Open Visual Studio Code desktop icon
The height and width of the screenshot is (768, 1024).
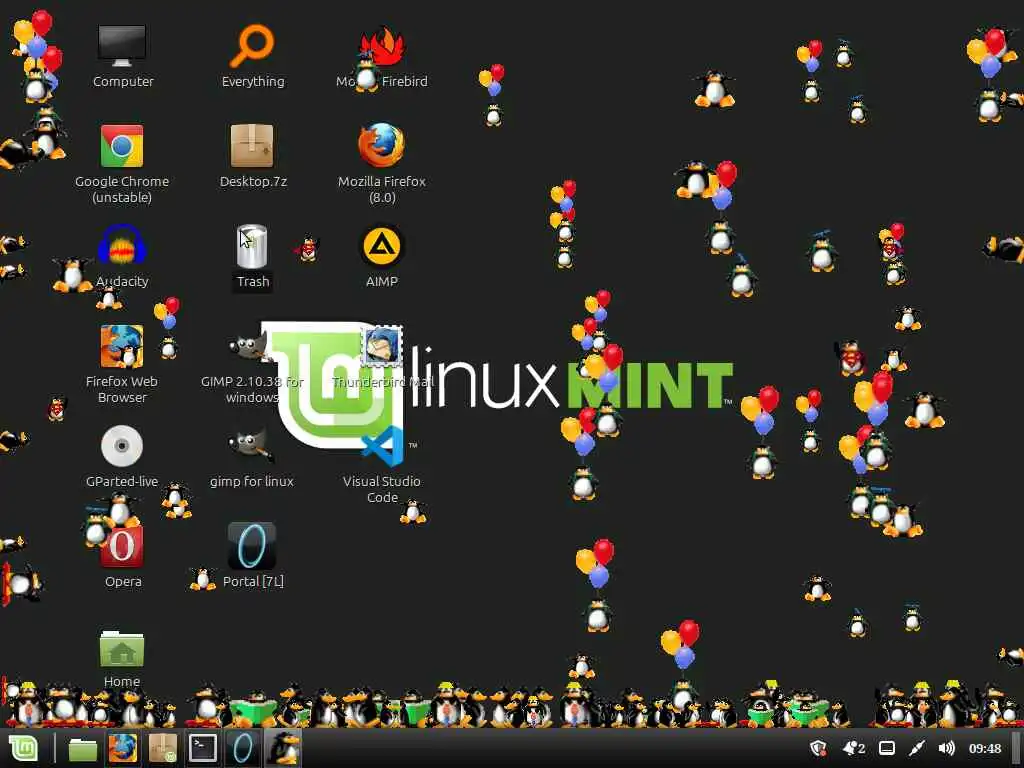(383, 446)
